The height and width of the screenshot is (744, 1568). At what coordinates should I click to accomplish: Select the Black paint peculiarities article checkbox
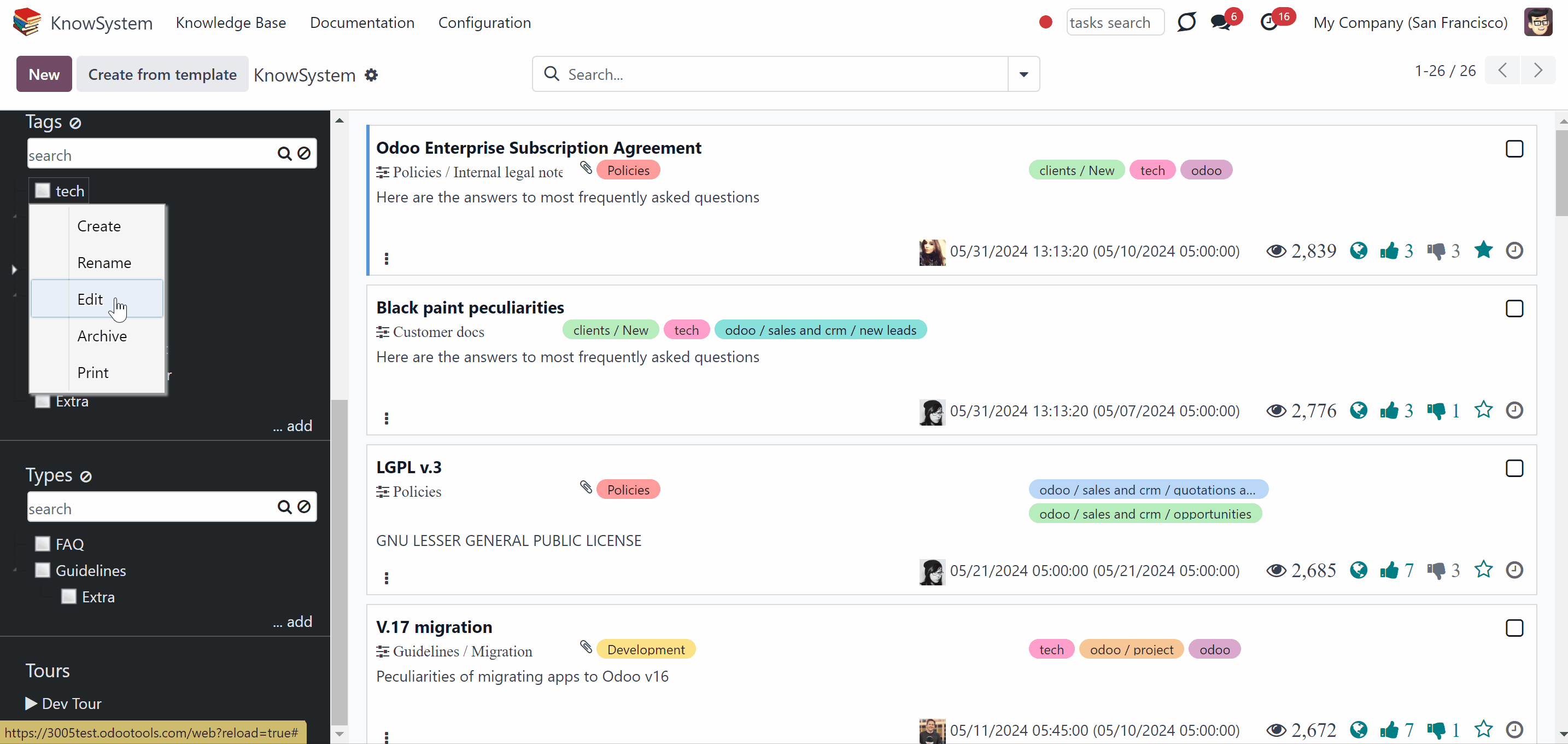pyautogui.click(x=1514, y=309)
